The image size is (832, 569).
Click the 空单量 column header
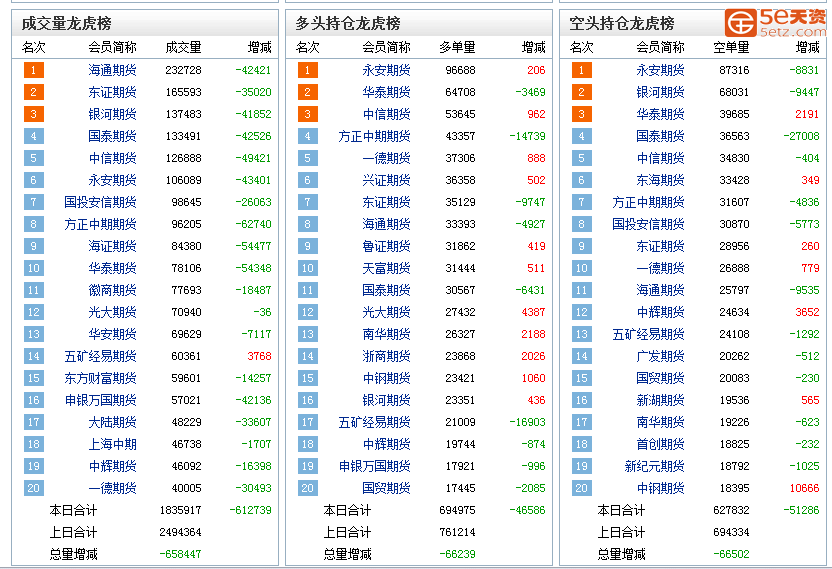pos(731,48)
